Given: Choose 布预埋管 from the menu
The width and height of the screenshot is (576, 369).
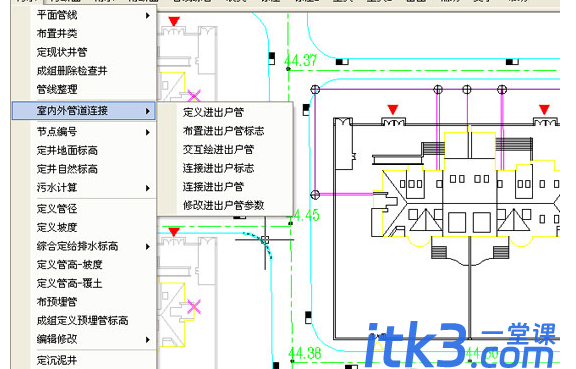Looking at the screenshot, I should 84,302.
